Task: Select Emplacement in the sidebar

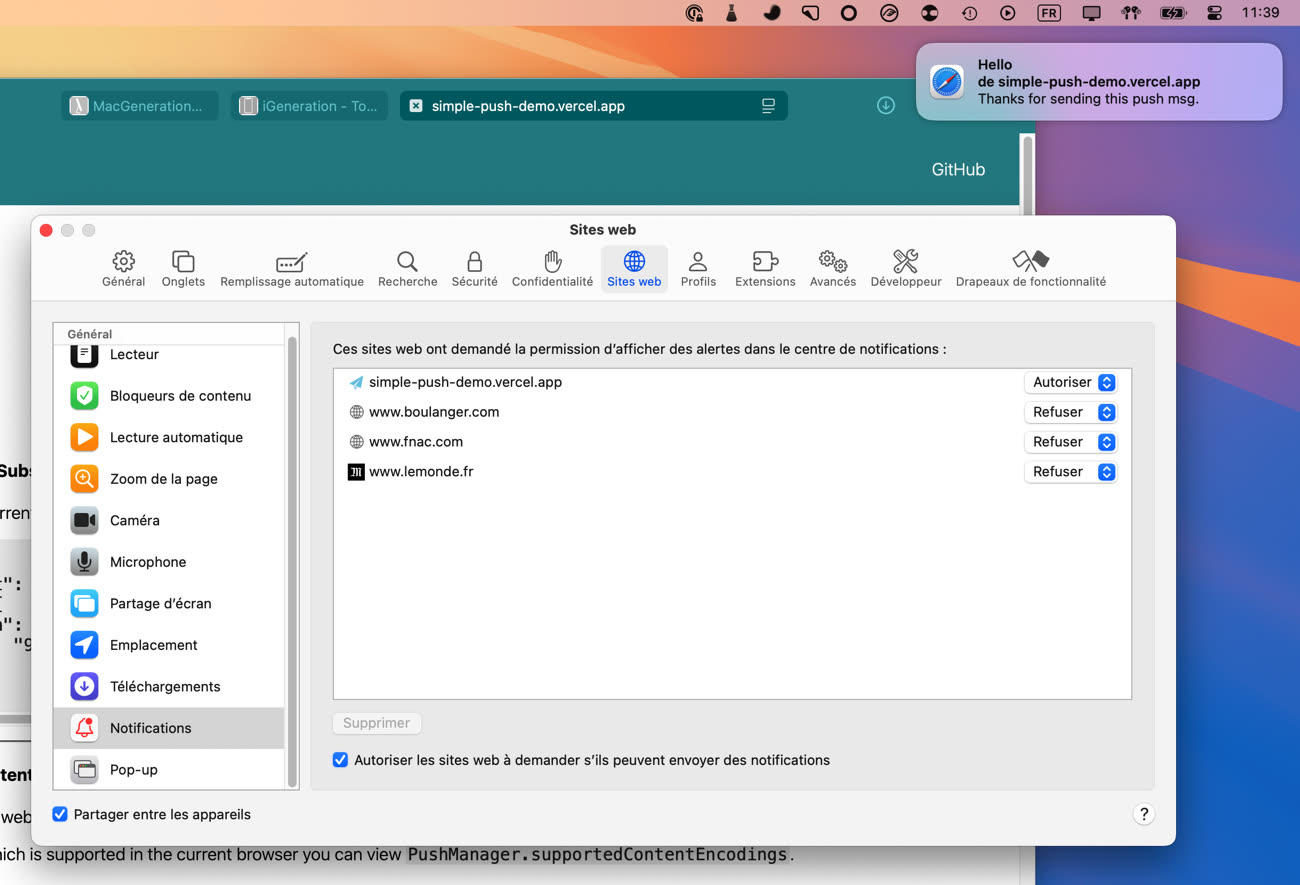Action: tap(169, 645)
